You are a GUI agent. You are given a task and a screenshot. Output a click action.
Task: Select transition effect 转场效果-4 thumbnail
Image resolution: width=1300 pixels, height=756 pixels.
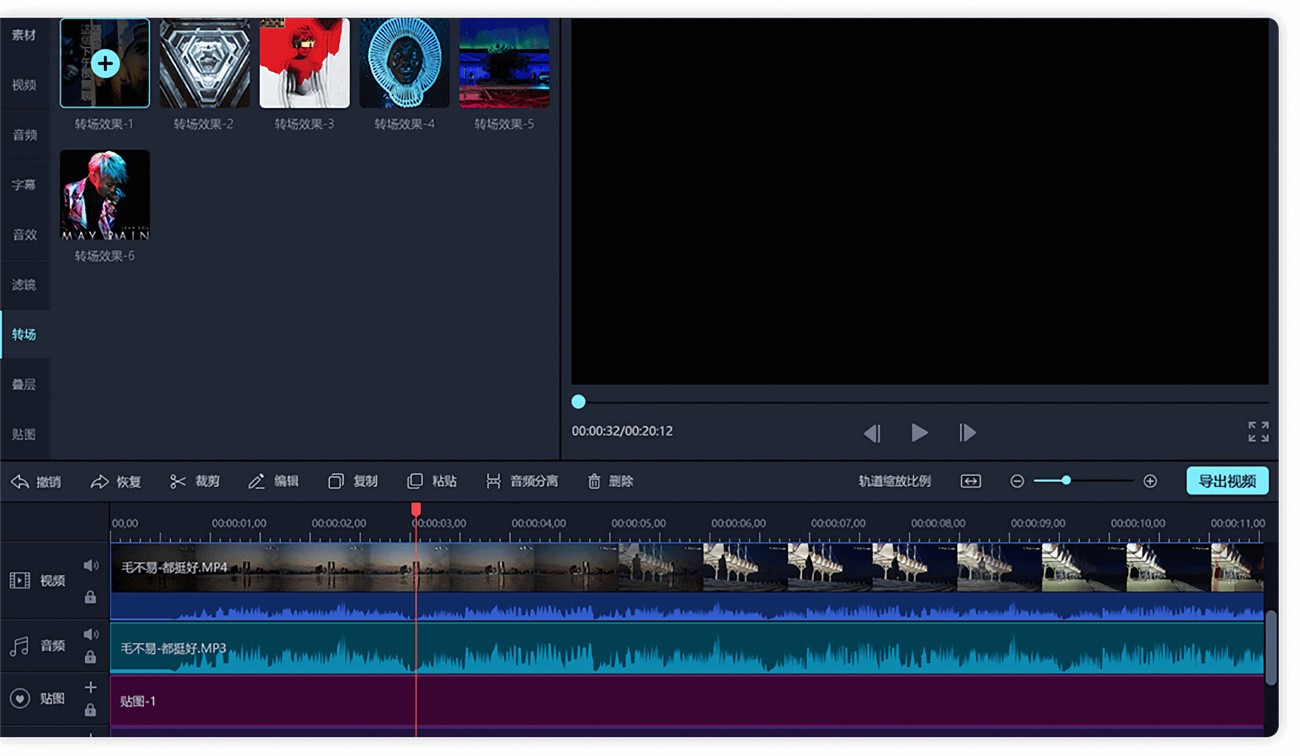(x=404, y=64)
